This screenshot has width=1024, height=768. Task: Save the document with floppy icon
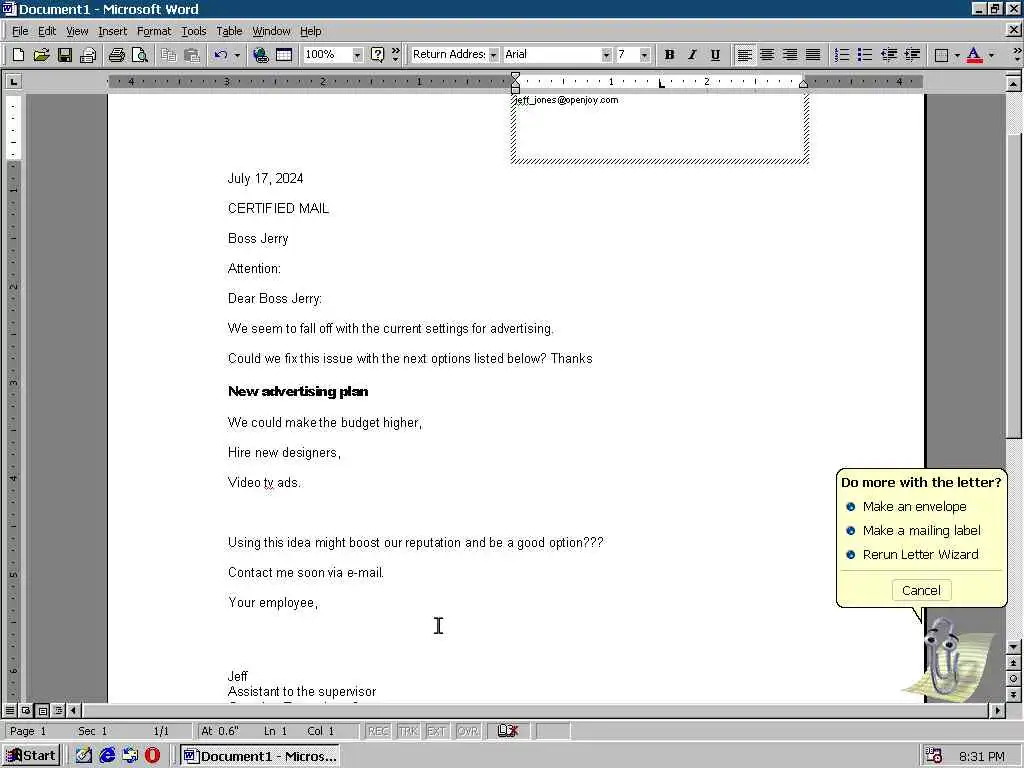point(64,55)
